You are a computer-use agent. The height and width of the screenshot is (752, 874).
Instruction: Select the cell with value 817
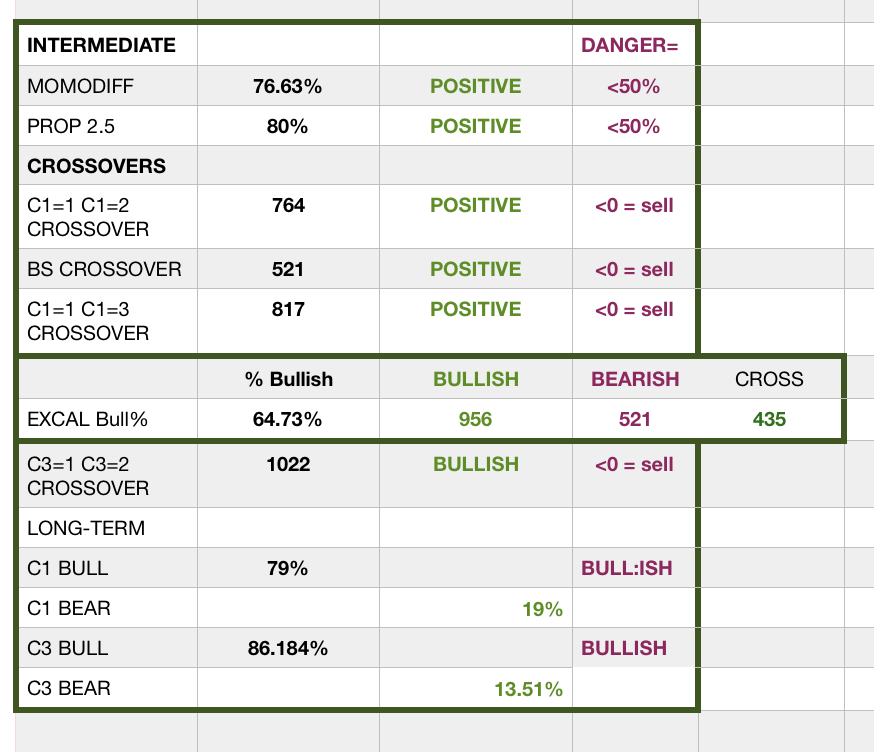tap(288, 310)
